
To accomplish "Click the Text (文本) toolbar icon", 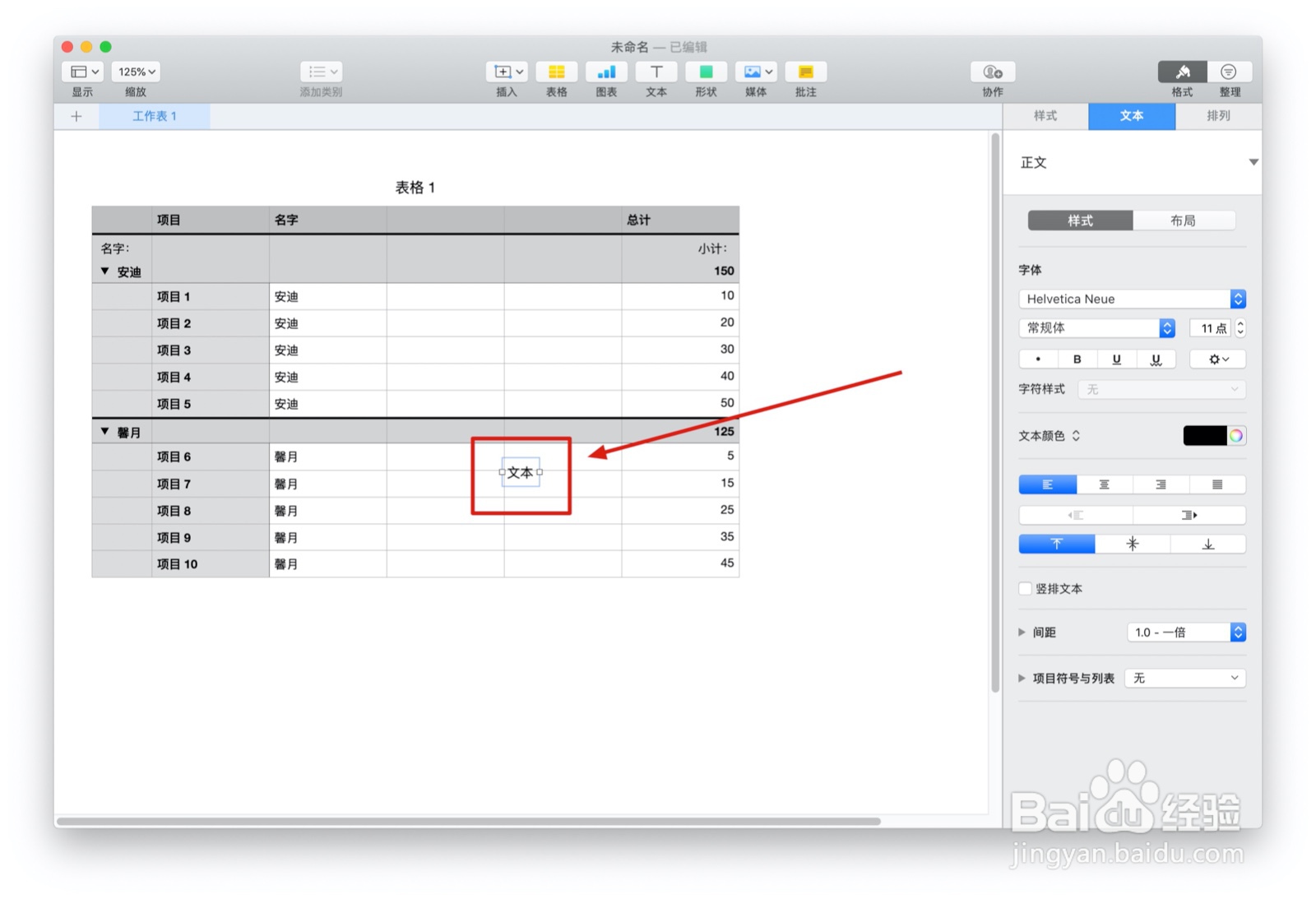I will coord(656,72).
